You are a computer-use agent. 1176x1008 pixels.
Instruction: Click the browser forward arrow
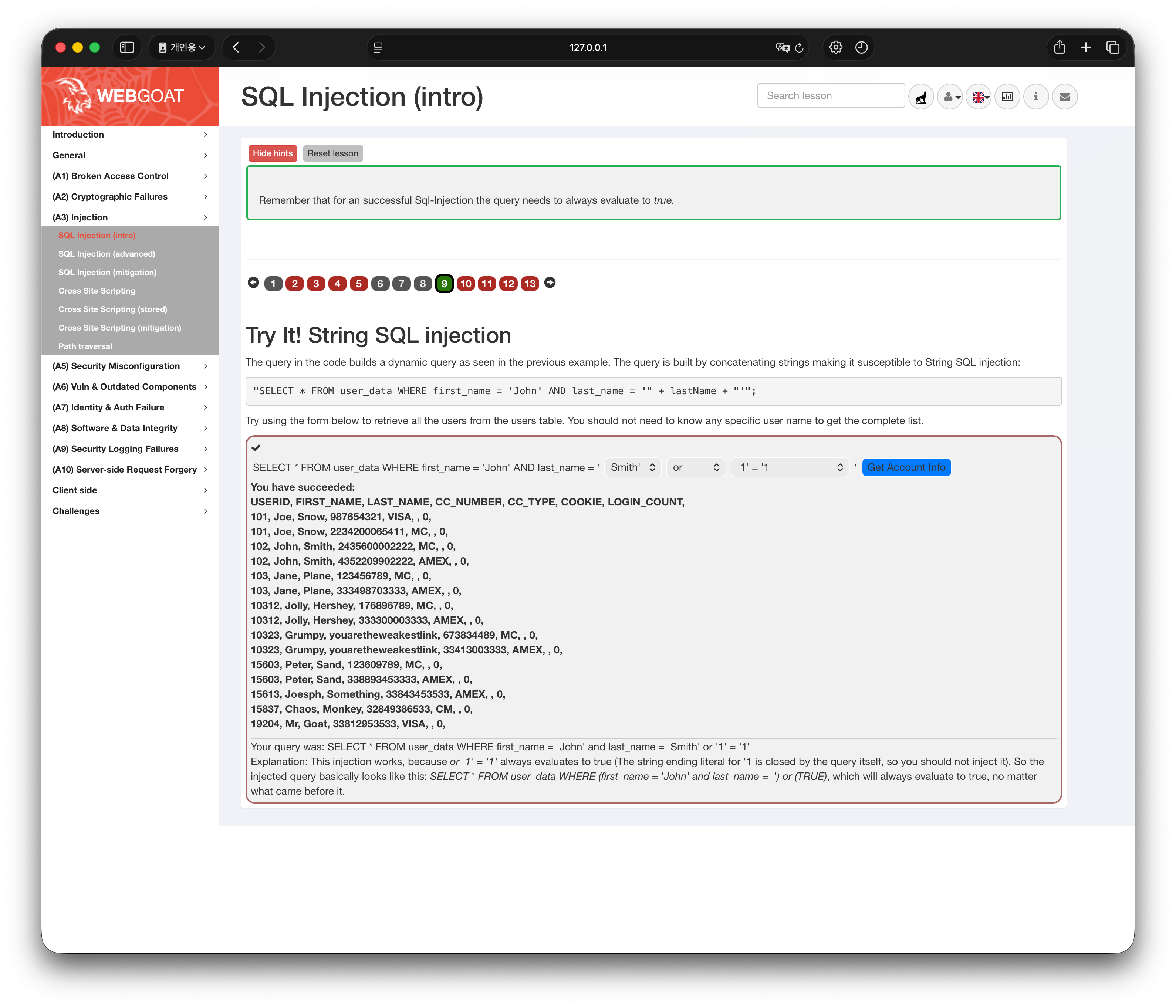(x=262, y=47)
